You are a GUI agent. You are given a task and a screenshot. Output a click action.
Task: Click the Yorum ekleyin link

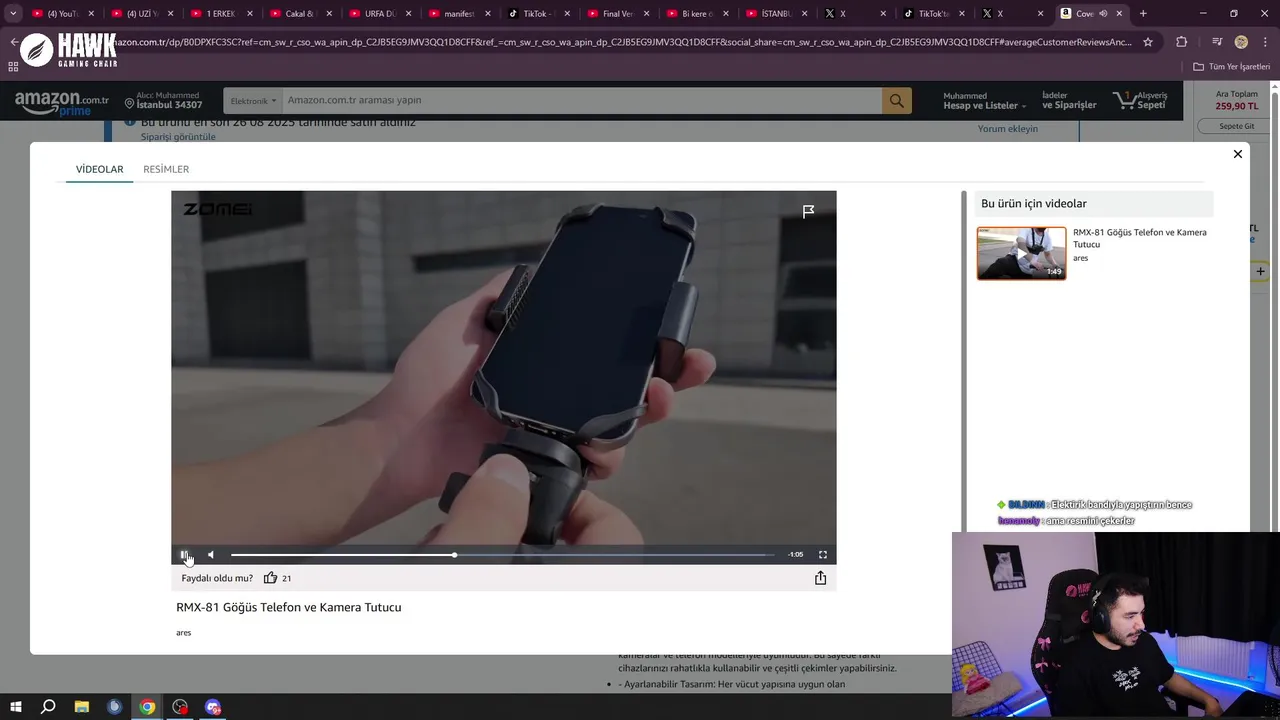pyautogui.click(x=1007, y=129)
